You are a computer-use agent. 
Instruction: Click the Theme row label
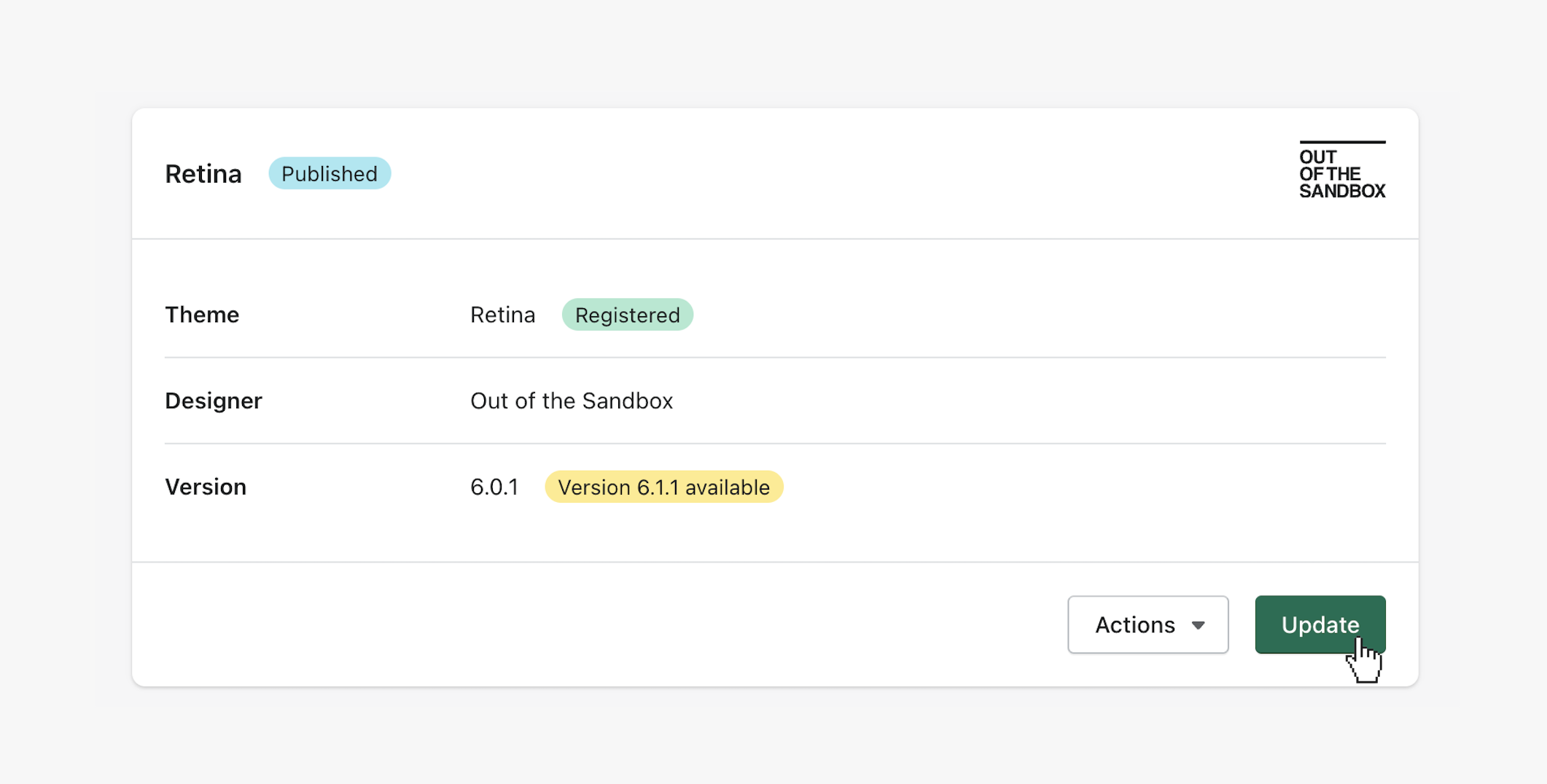pyautogui.click(x=202, y=315)
